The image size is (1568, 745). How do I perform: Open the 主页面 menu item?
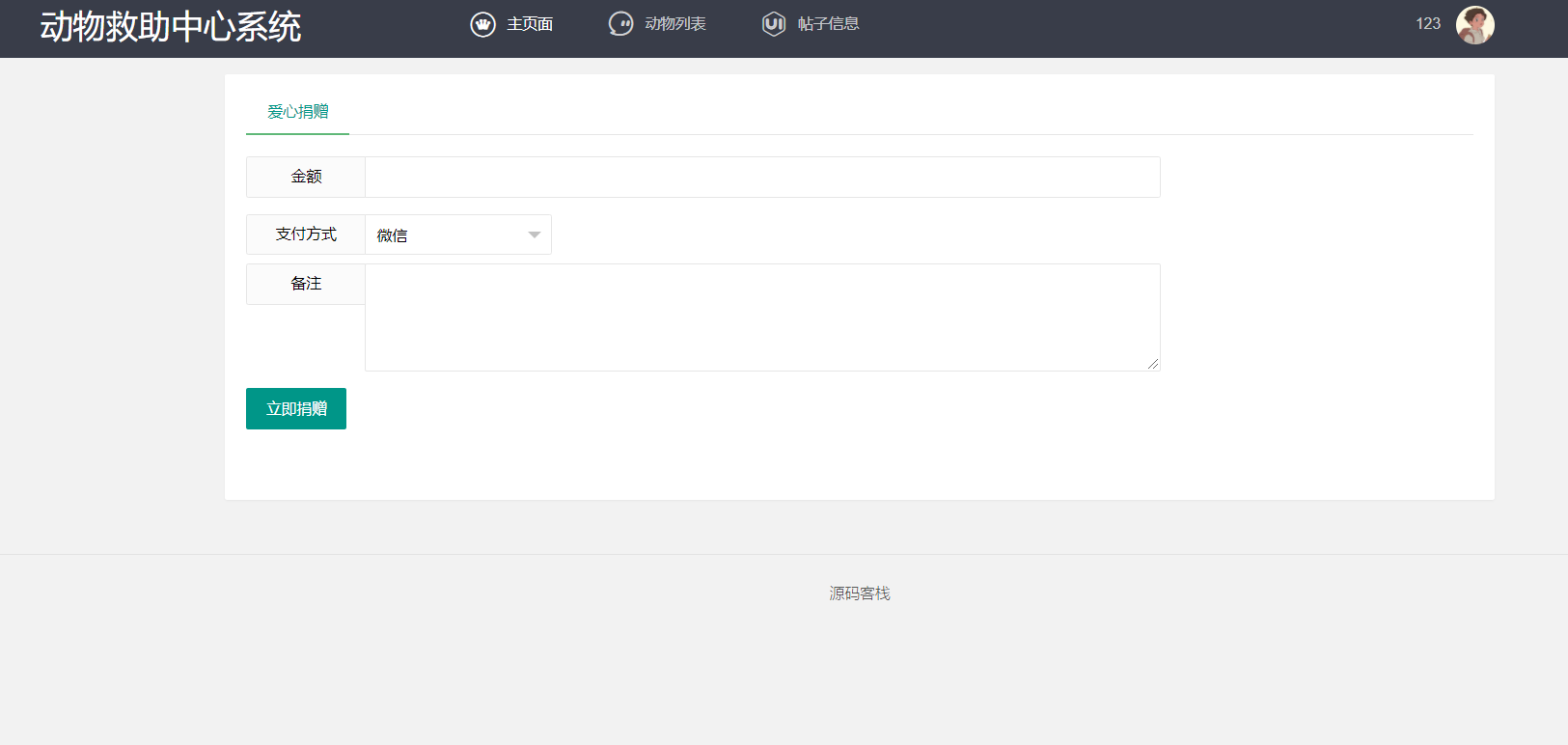[x=530, y=24]
